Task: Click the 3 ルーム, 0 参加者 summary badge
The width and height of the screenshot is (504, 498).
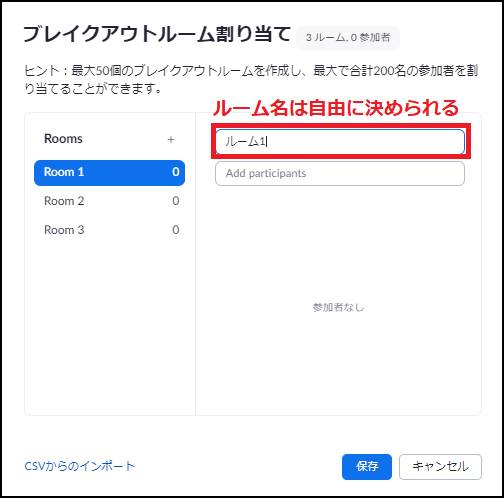Action: [x=348, y=38]
